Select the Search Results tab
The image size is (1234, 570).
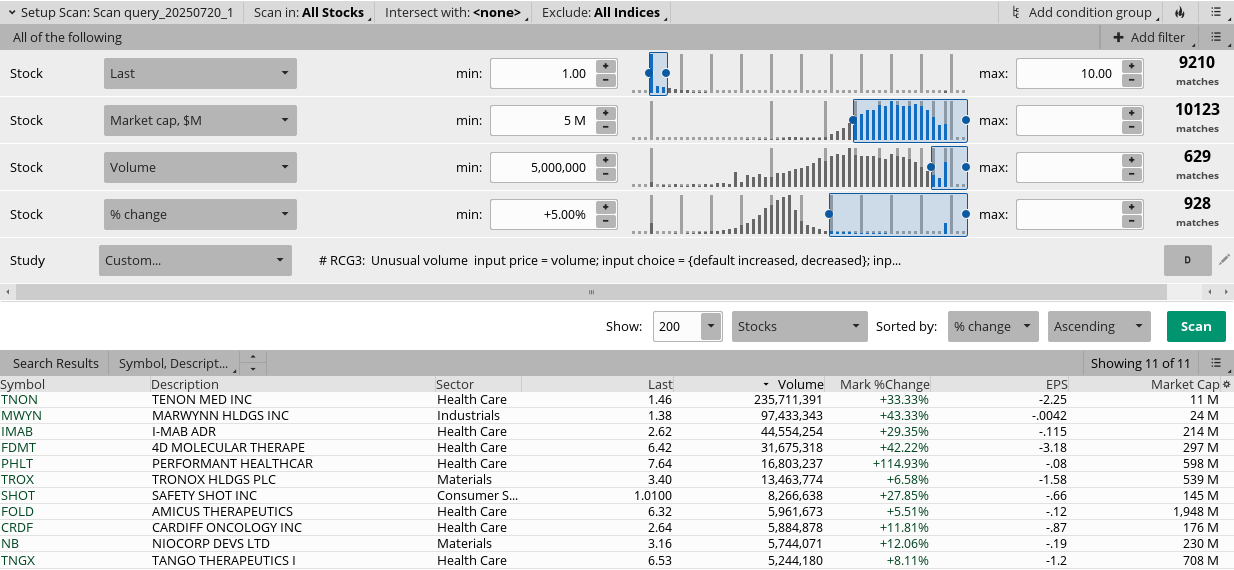point(56,363)
